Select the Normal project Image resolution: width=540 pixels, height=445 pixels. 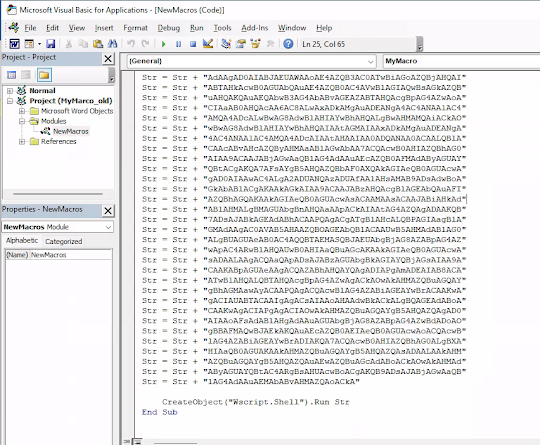point(42,91)
